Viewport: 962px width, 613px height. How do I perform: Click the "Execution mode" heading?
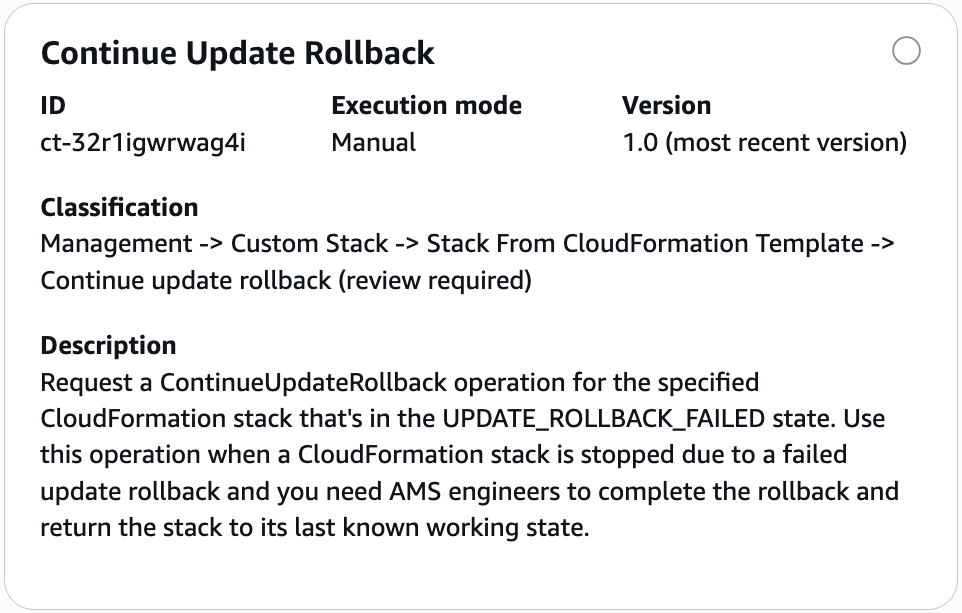pyautogui.click(x=426, y=105)
